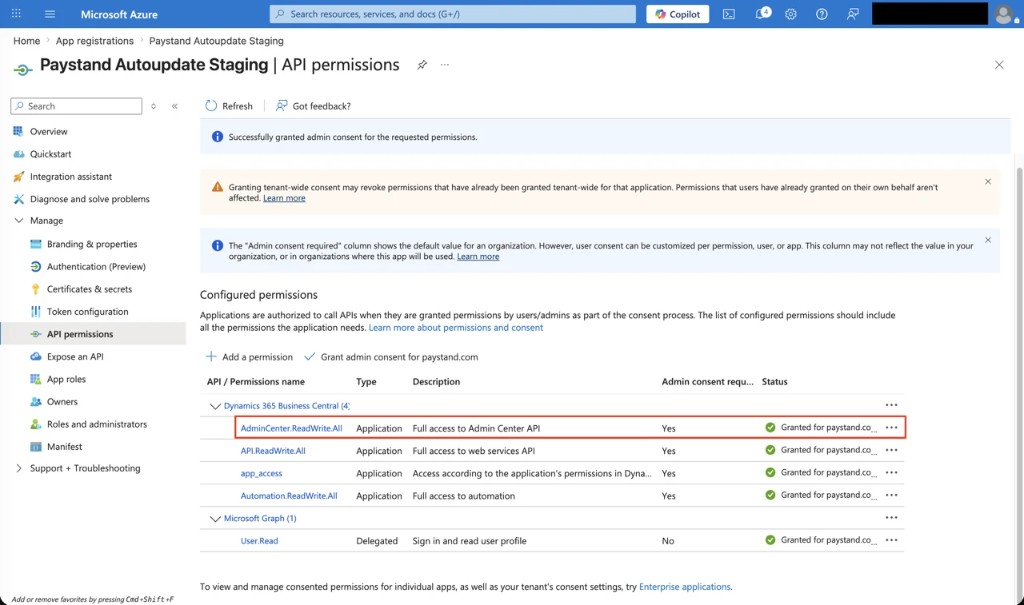This screenshot has width=1024, height=605.
Task: Open User.Read permission link
Action: [259, 541]
